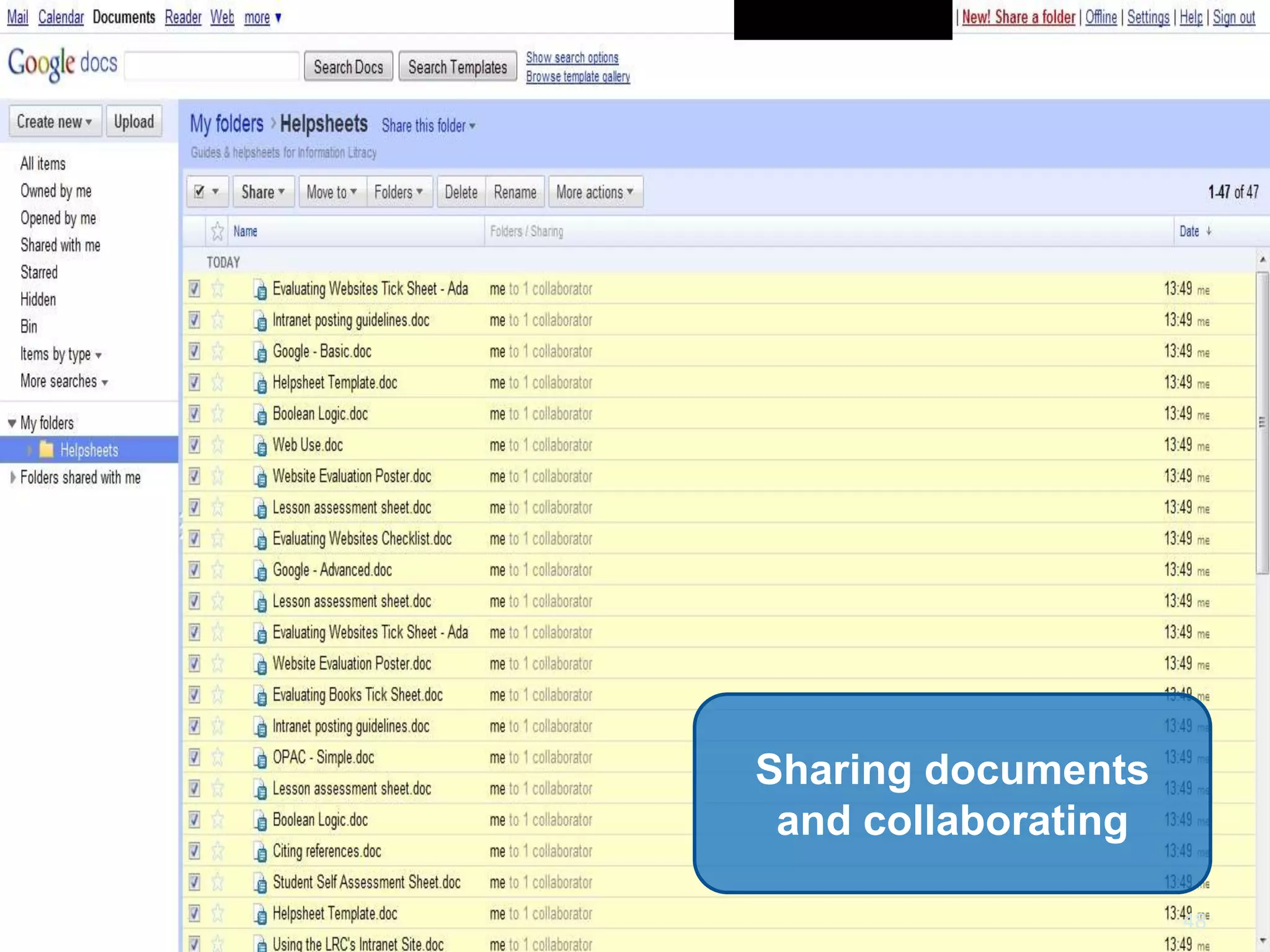Star the OPAC - Simple.doc row
Screen dimensions: 1270x952
tap(218, 757)
